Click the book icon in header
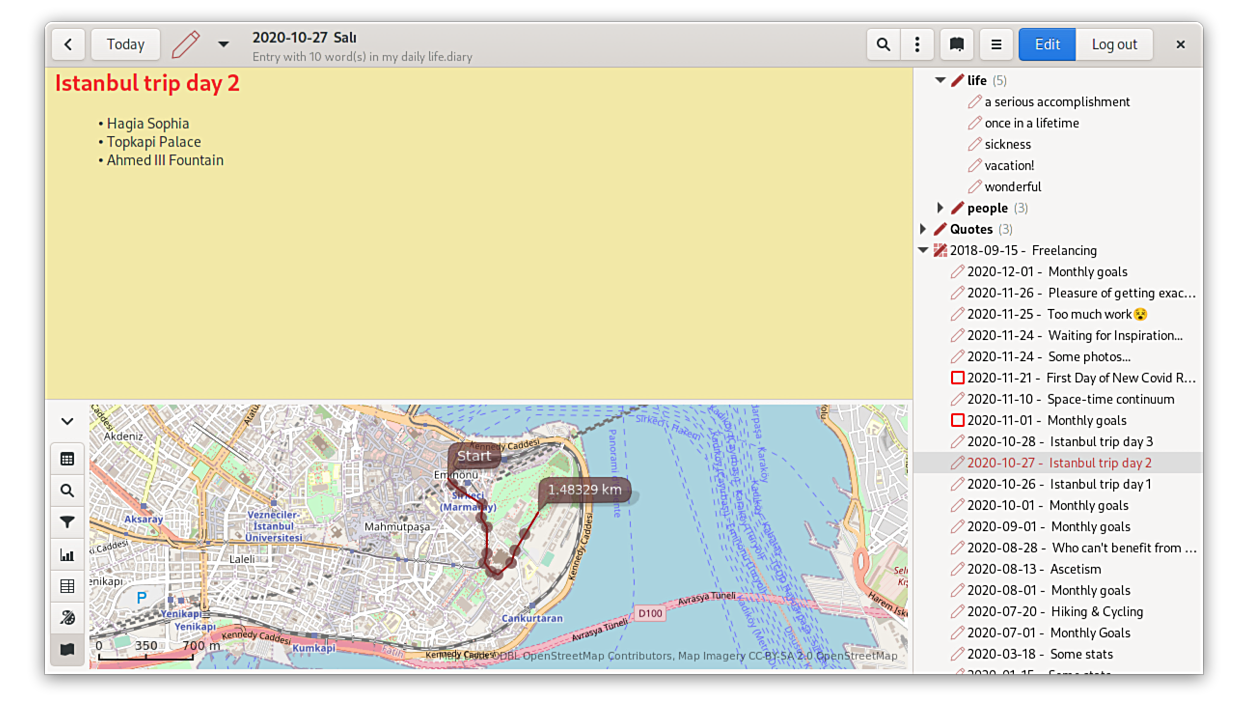 tap(957, 44)
